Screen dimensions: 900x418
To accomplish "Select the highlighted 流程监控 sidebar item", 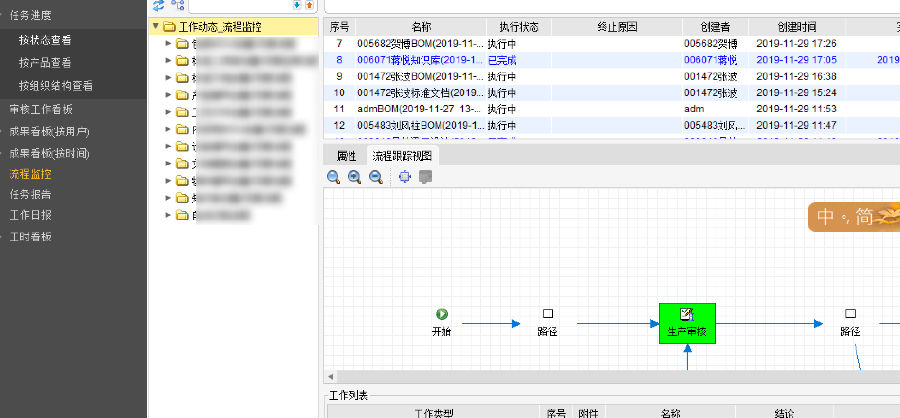I will tap(30, 174).
